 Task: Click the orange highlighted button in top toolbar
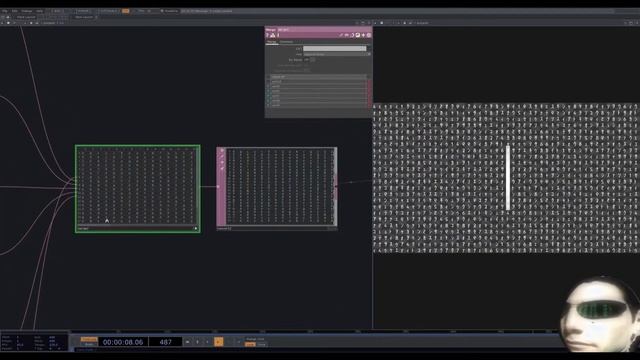coord(125,11)
